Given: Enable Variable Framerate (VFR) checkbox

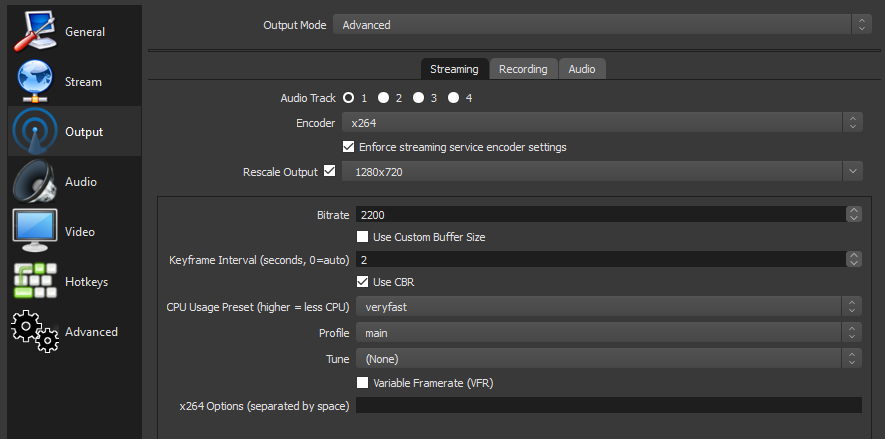Looking at the screenshot, I should tap(363, 383).
